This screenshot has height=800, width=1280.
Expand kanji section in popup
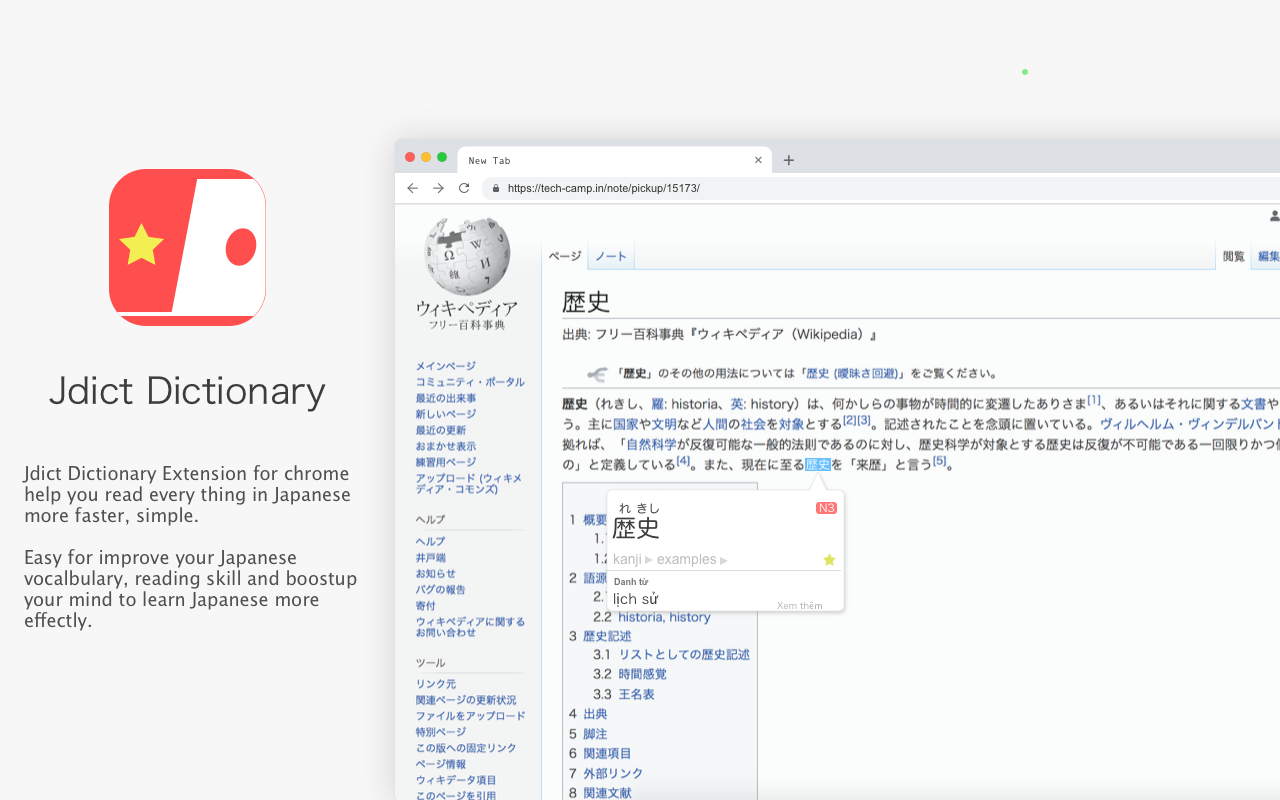coord(632,560)
